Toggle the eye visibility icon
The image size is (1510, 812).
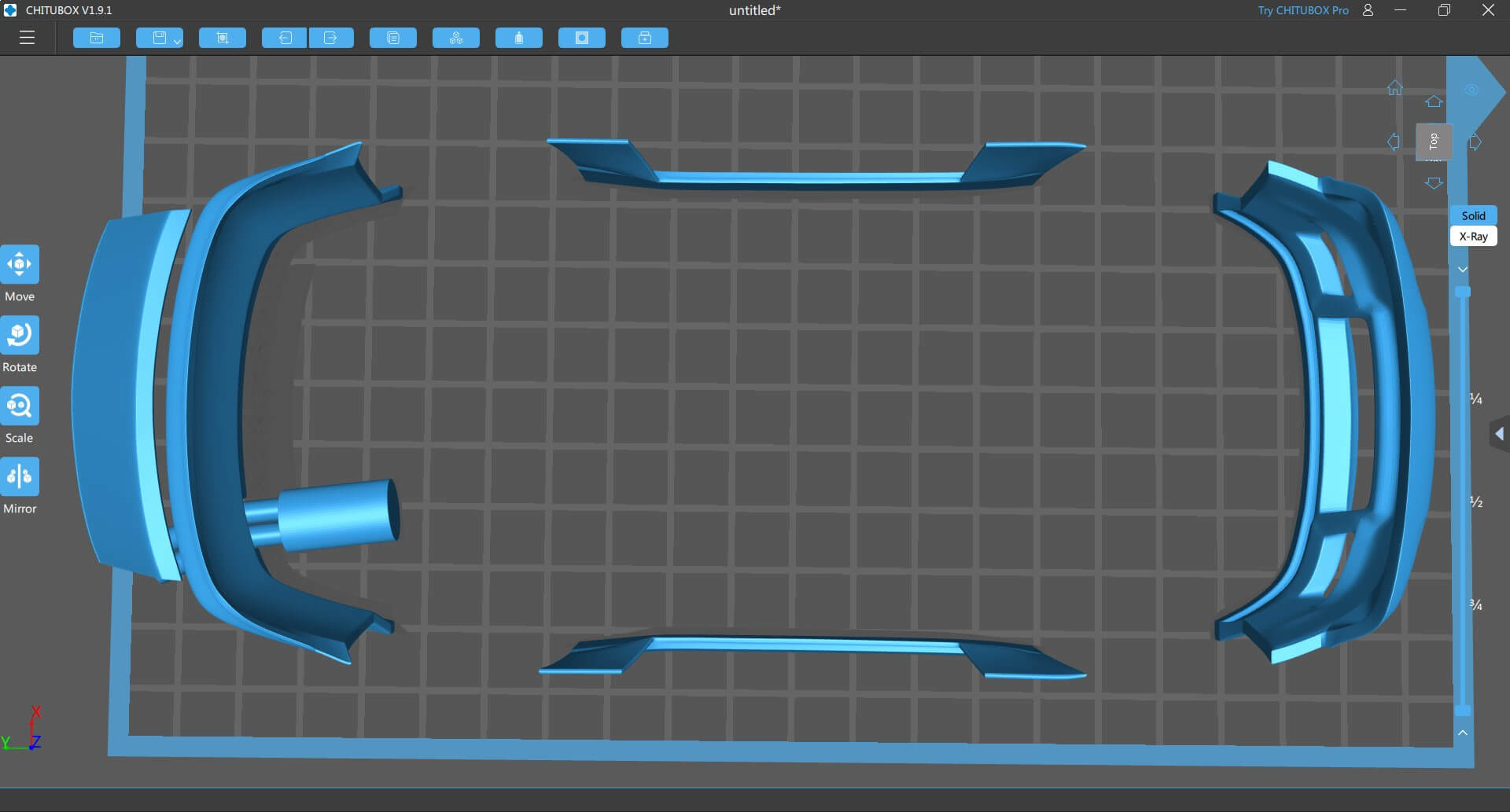pos(1471,90)
